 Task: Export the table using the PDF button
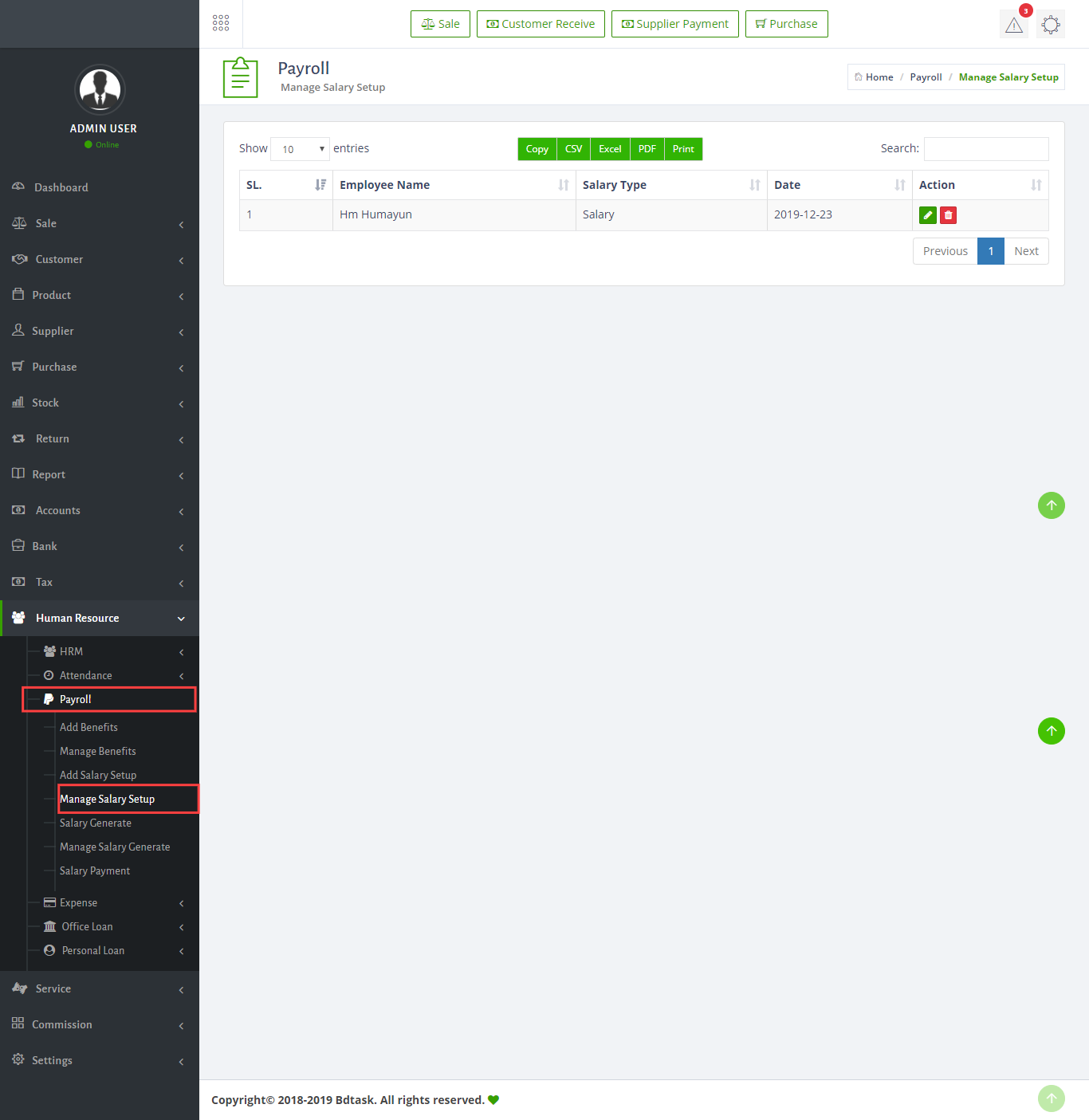pyautogui.click(x=647, y=149)
